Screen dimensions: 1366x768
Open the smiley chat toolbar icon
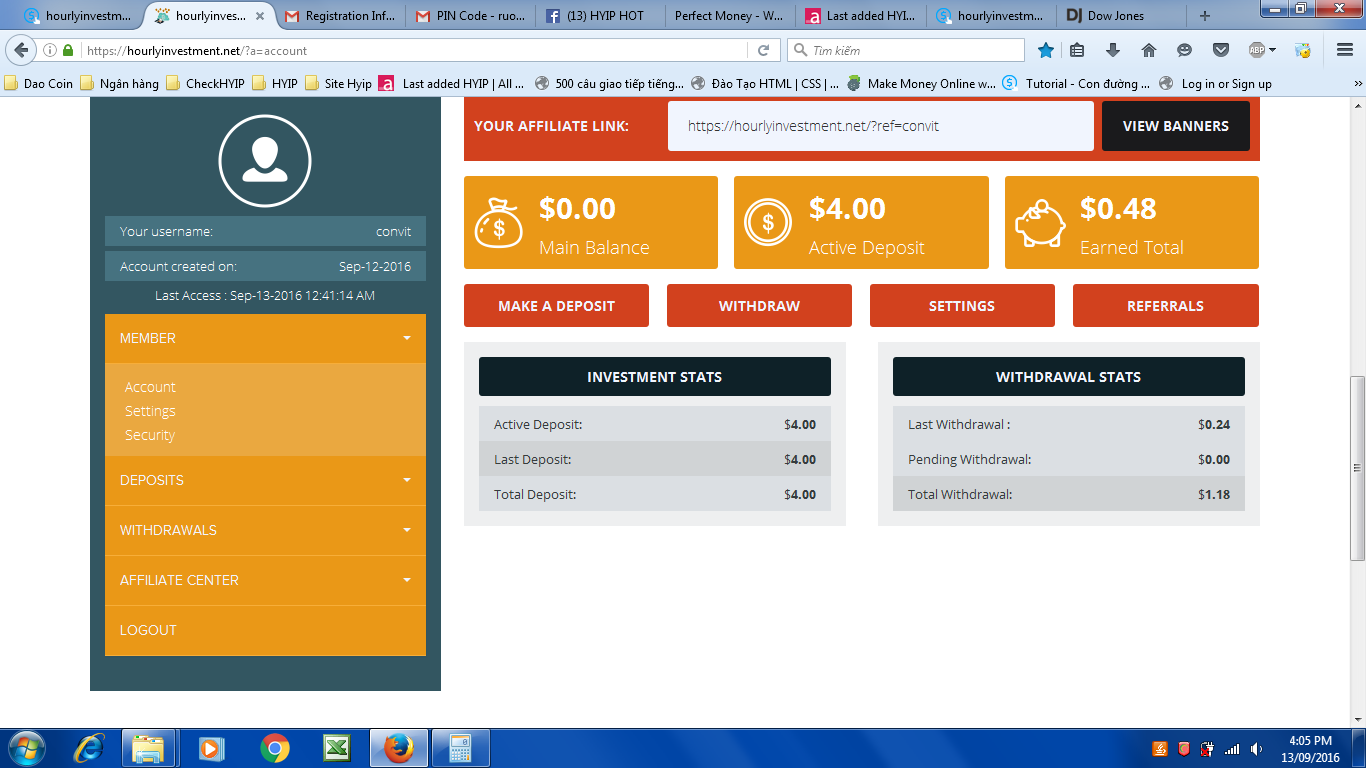click(1185, 50)
